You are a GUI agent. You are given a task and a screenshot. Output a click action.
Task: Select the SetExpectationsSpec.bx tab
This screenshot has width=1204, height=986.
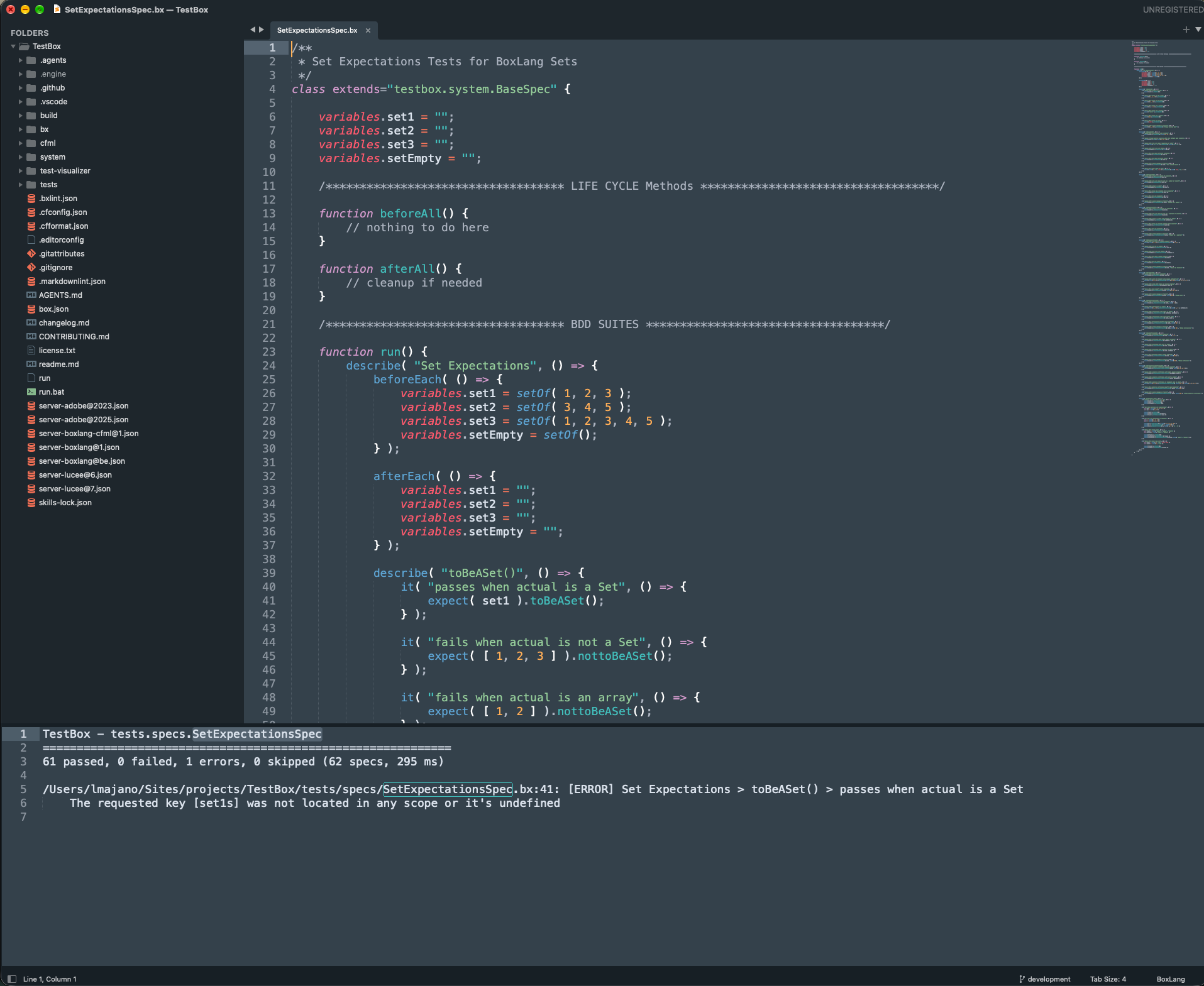click(317, 30)
